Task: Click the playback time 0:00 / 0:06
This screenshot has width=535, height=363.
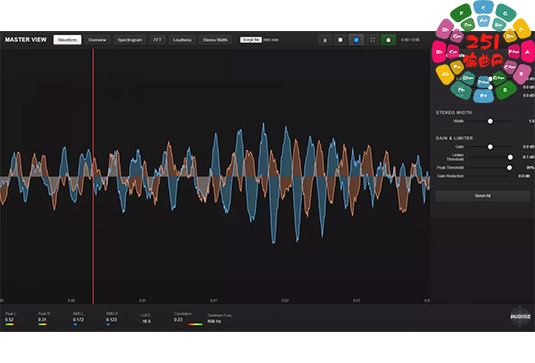Action: pos(410,40)
